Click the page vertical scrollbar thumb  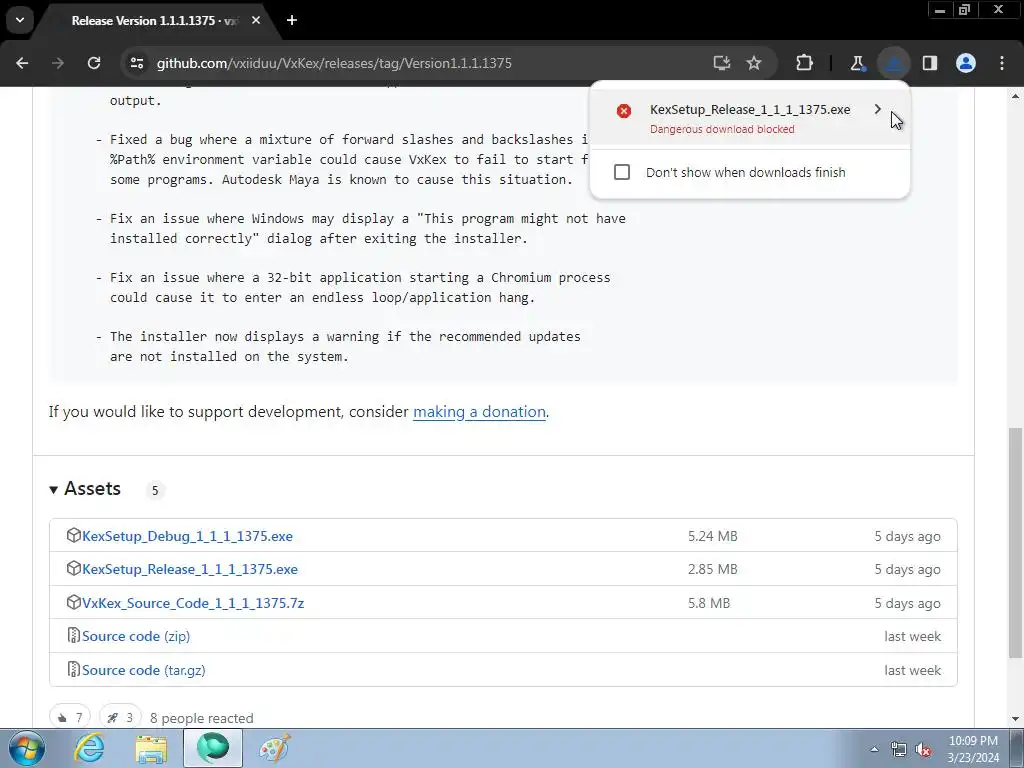pyautogui.click(x=1016, y=543)
